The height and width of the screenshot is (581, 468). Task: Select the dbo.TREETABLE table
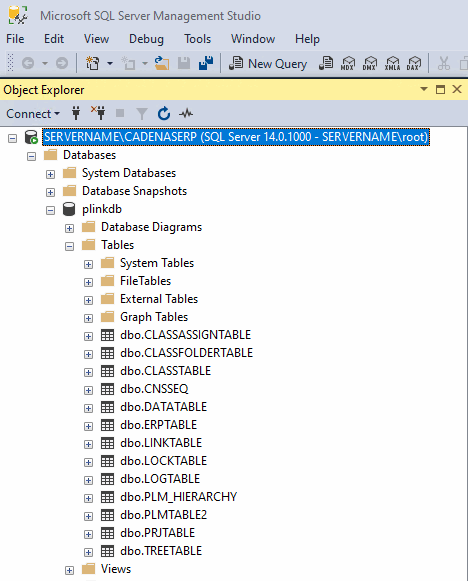click(161, 551)
